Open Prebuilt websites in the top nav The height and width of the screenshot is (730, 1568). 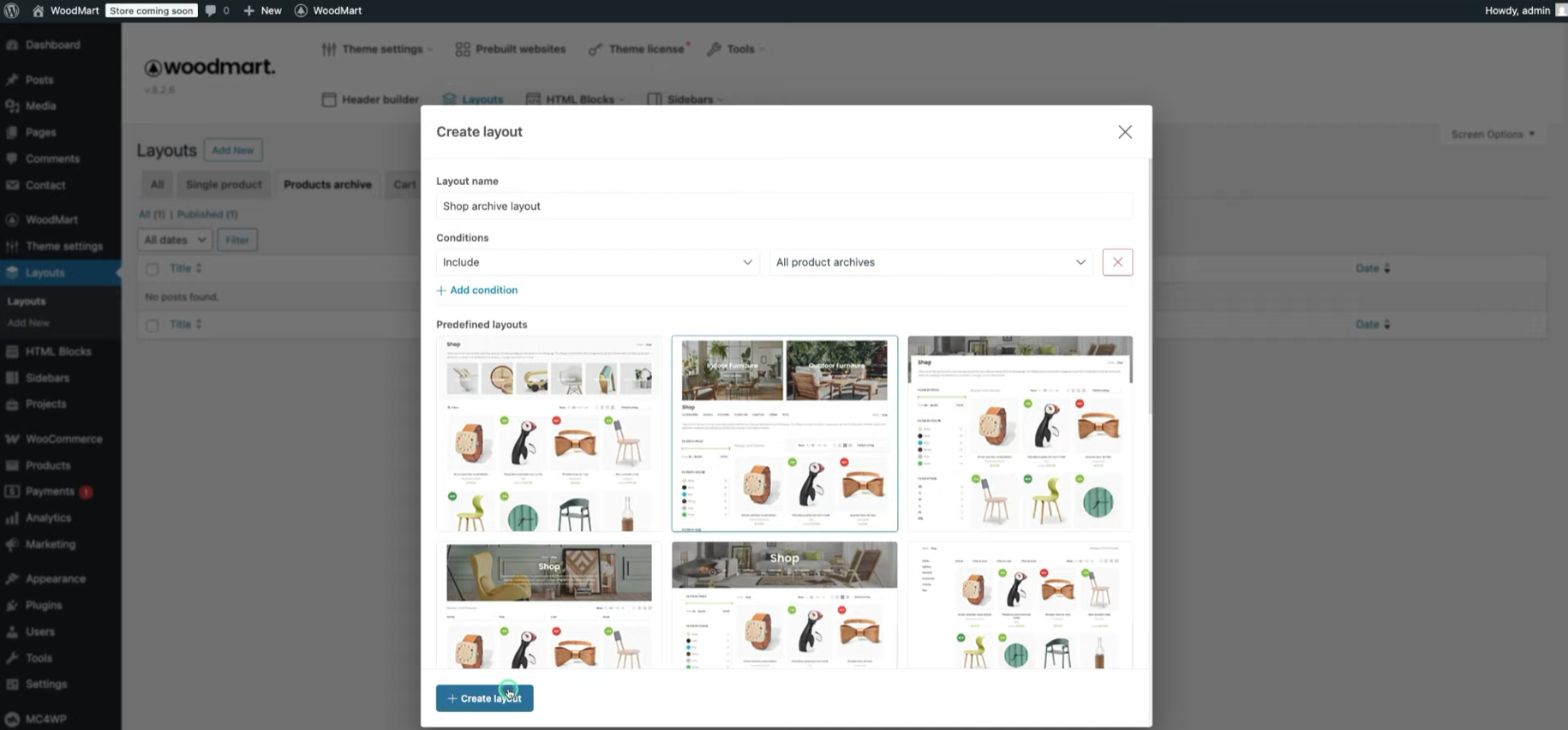(511, 49)
